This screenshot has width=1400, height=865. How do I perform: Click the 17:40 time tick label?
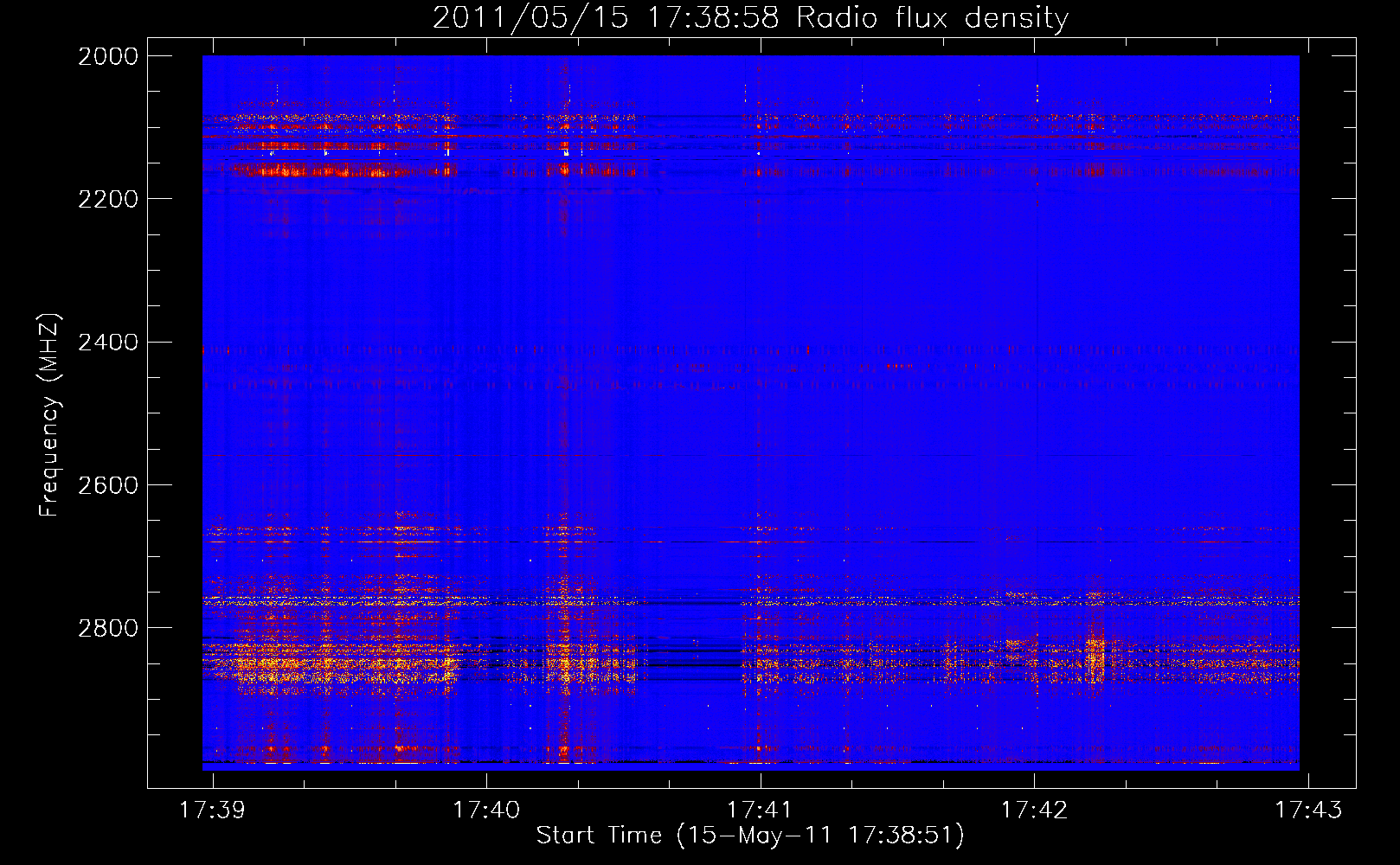click(x=486, y=810)
